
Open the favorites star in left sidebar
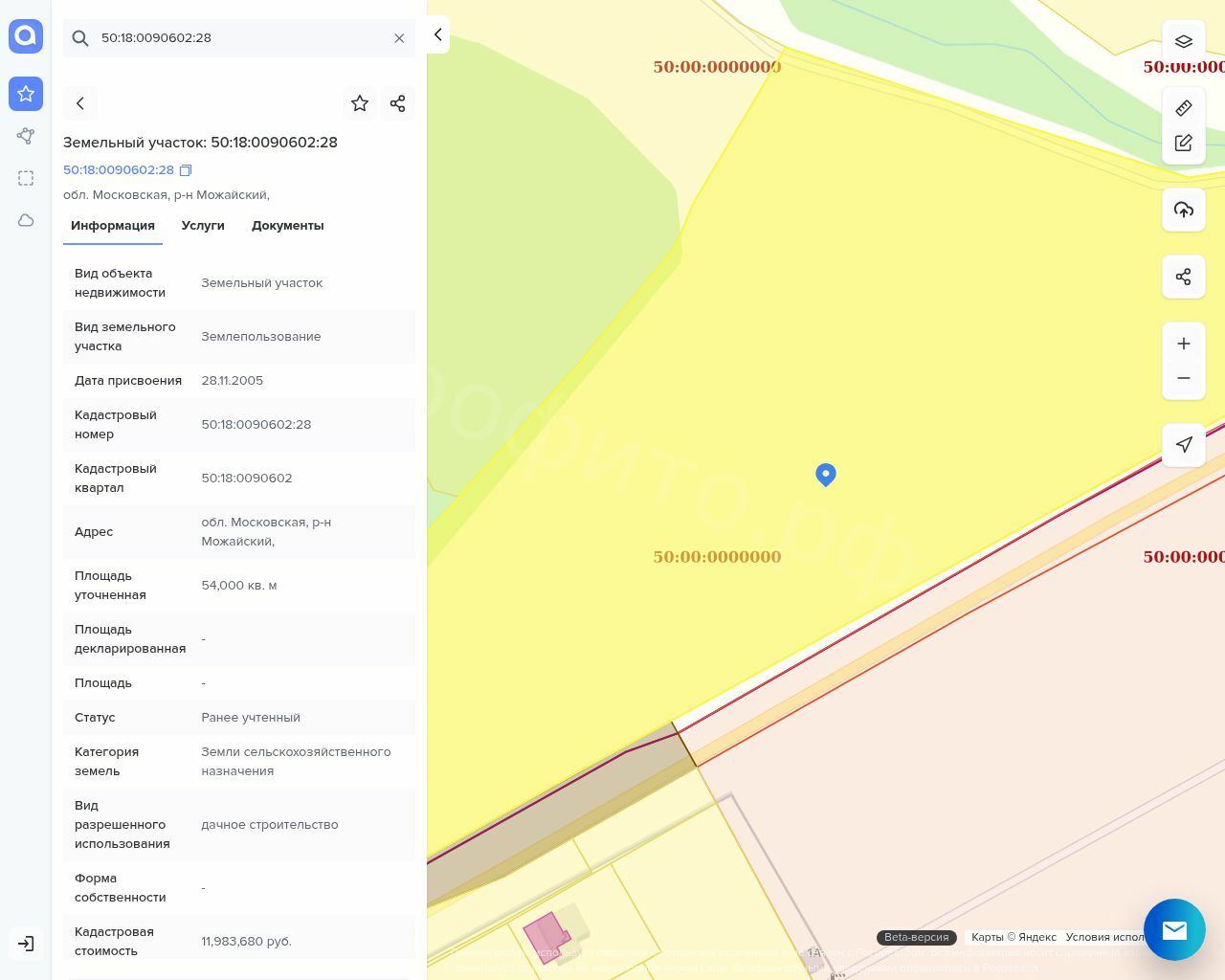(26, 94)
